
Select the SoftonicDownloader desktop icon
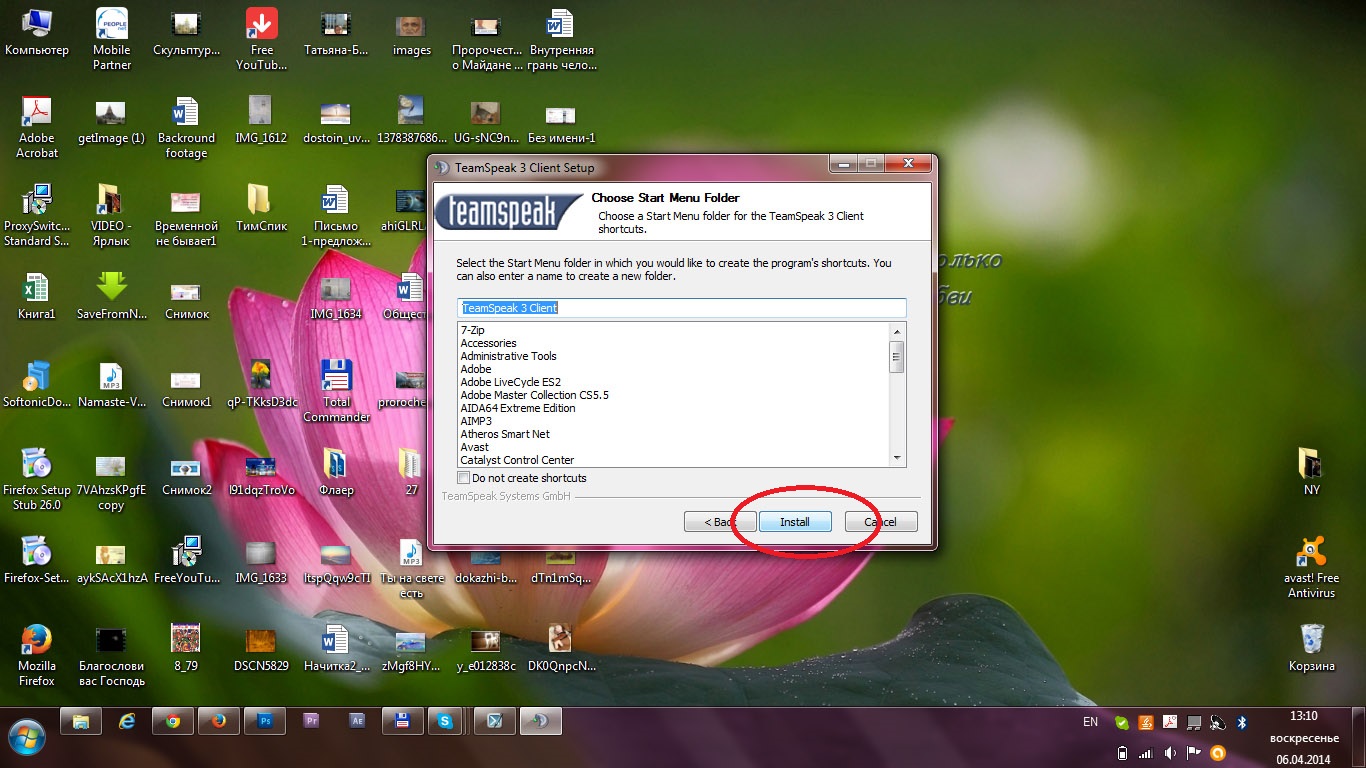(x=37, y=383)
